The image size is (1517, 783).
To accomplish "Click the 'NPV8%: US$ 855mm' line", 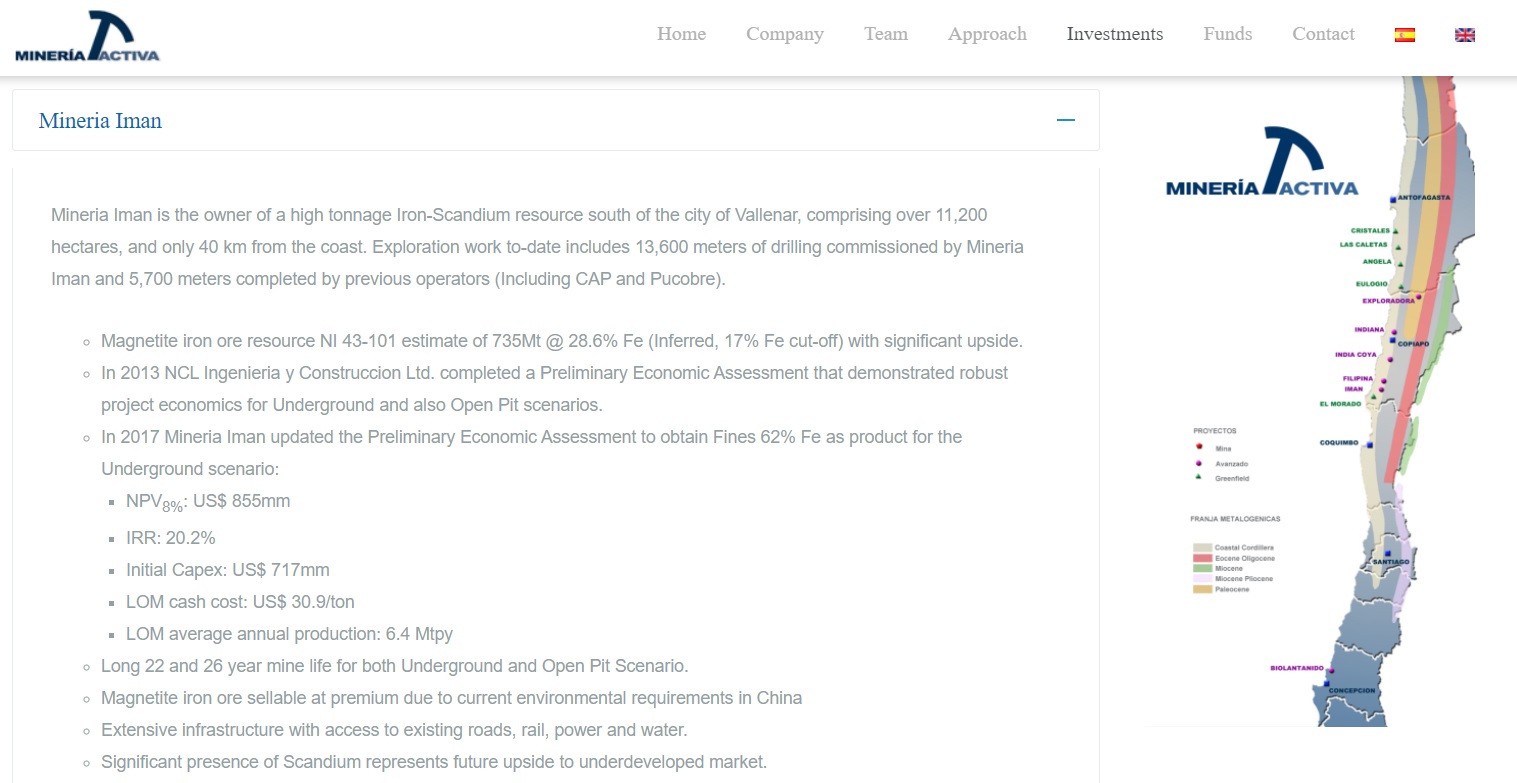I will click(x=208, y=503).
